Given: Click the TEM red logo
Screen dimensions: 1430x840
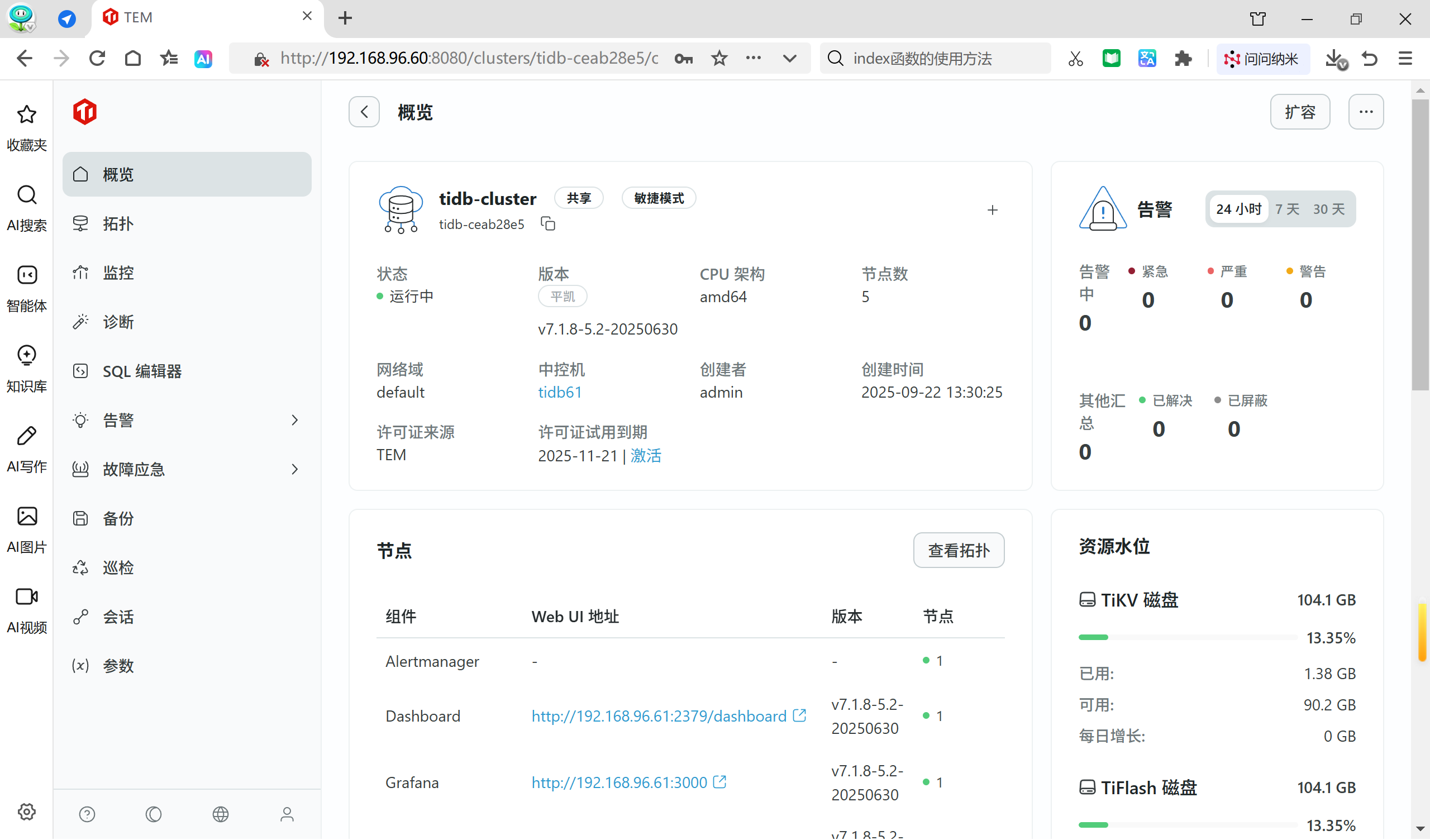Looking at the screenshot, I should [85, 112].
